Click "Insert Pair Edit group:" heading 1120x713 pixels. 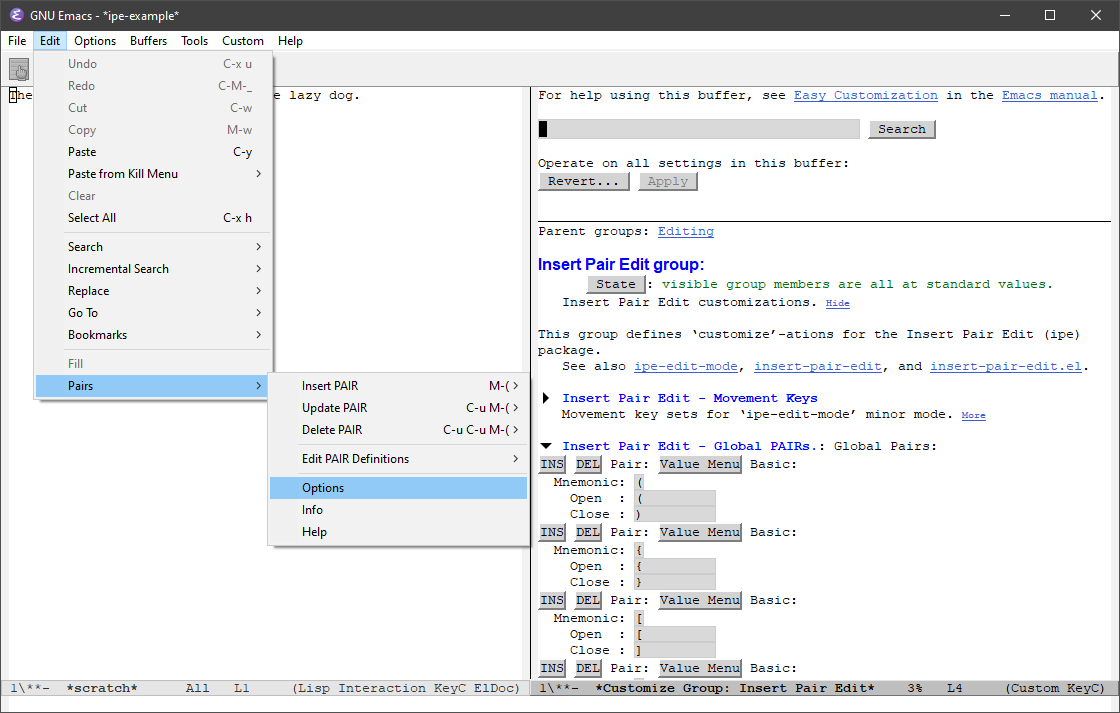(x=621, y=264)
